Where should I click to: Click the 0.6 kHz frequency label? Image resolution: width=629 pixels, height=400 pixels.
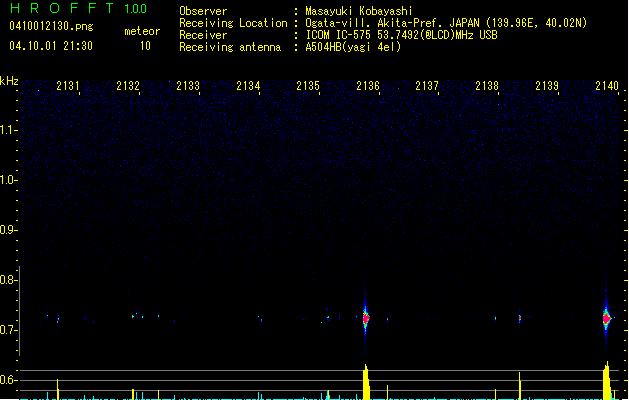(x=8, y=380)
